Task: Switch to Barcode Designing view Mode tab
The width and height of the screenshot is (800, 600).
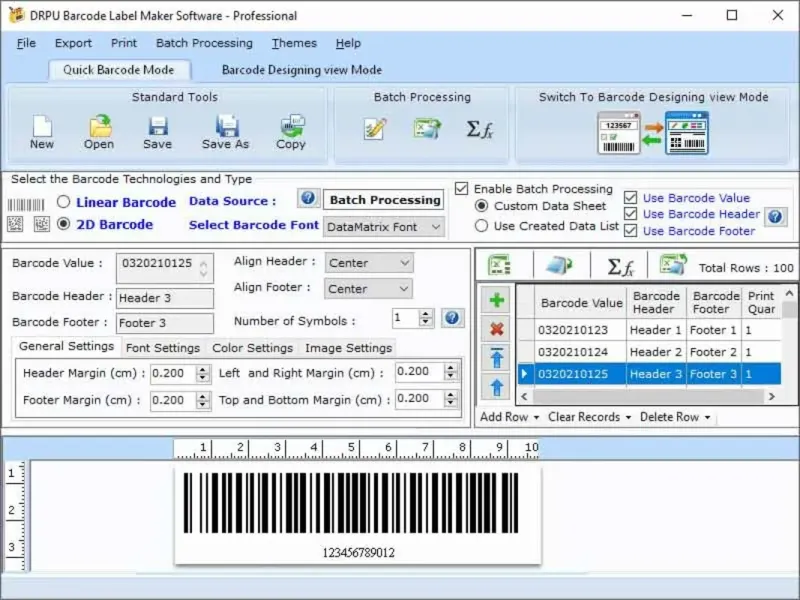Action: click(302, 70)
